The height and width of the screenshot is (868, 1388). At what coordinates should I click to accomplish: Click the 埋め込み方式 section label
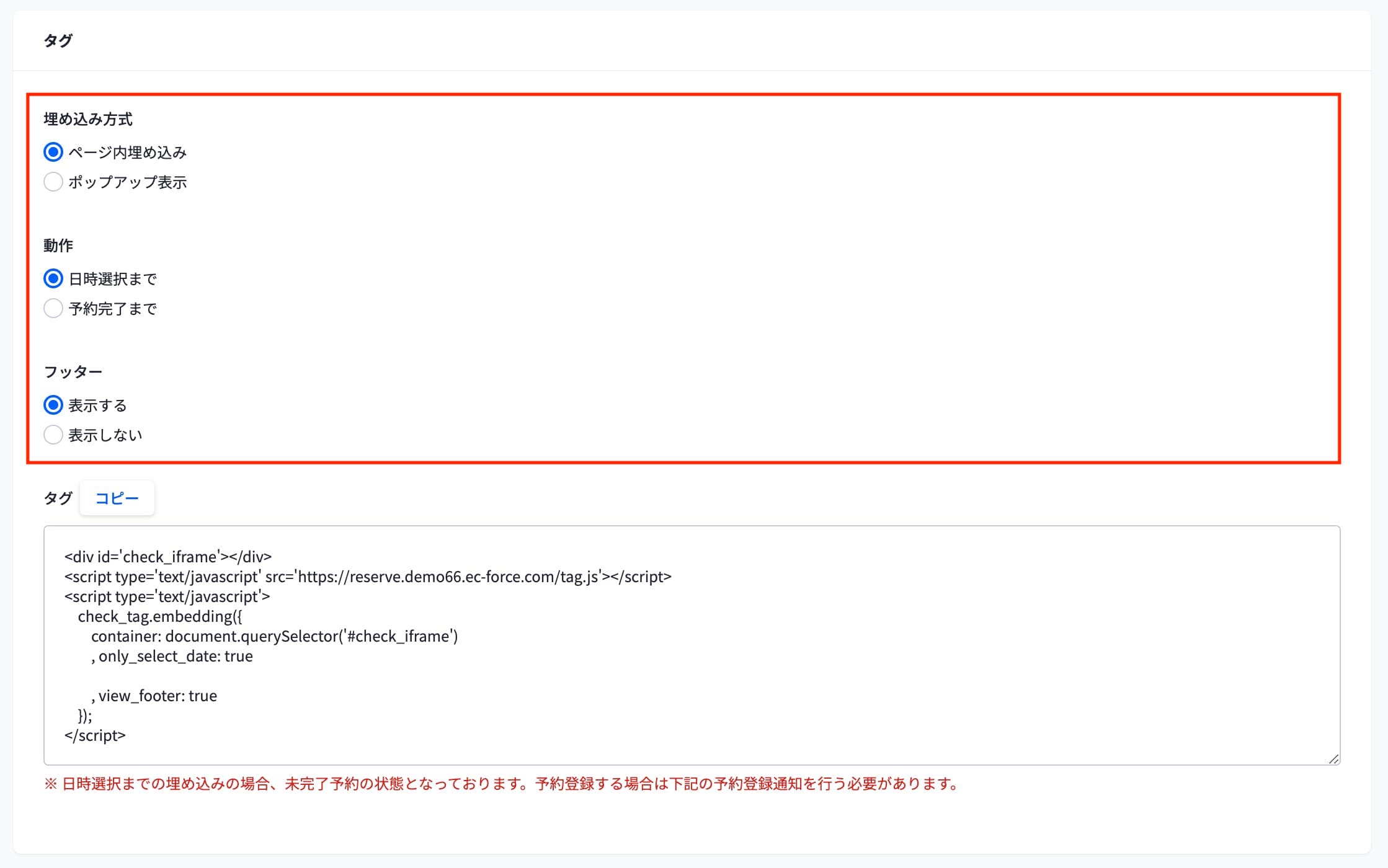(x=88, y=119)
